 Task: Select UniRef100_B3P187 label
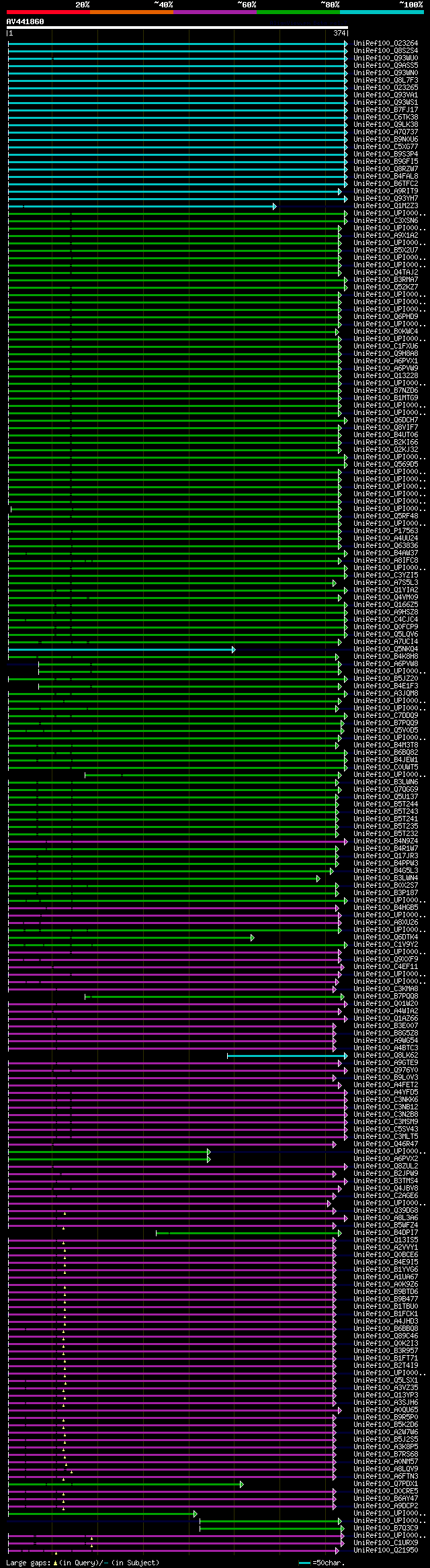point(386,892)
